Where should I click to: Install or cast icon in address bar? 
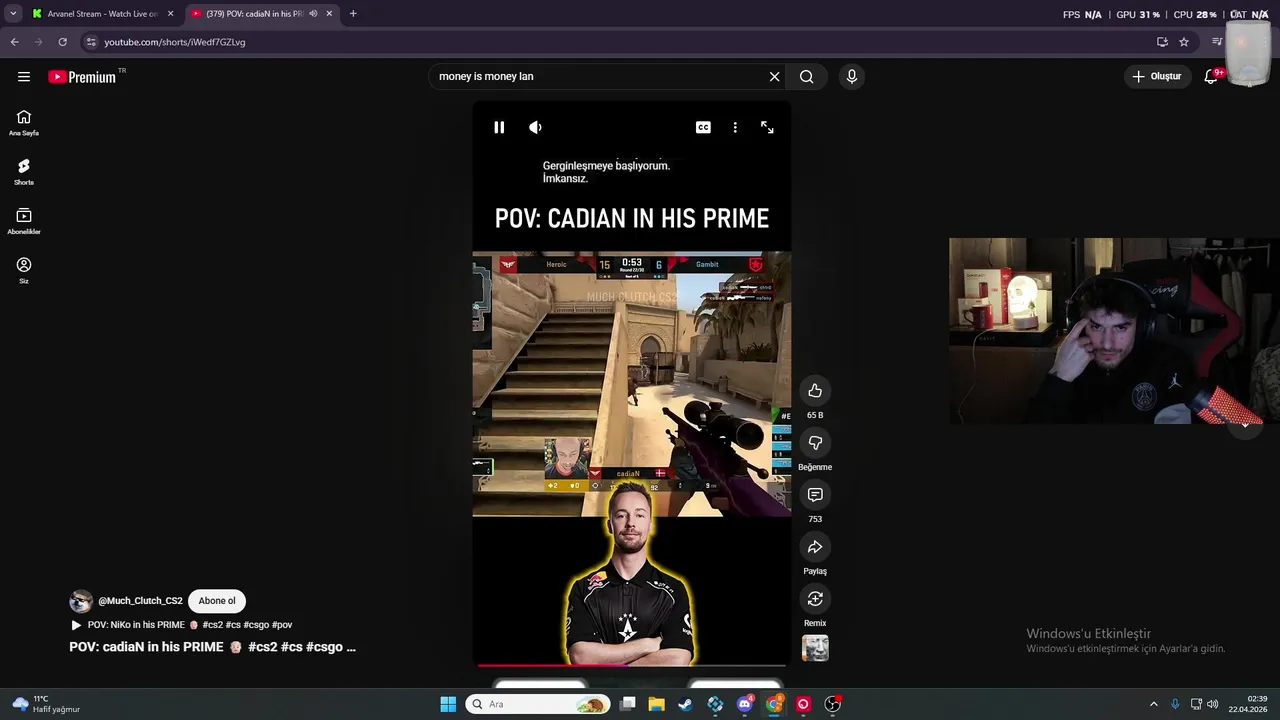pyautogui.click(x=1162, y=42)
